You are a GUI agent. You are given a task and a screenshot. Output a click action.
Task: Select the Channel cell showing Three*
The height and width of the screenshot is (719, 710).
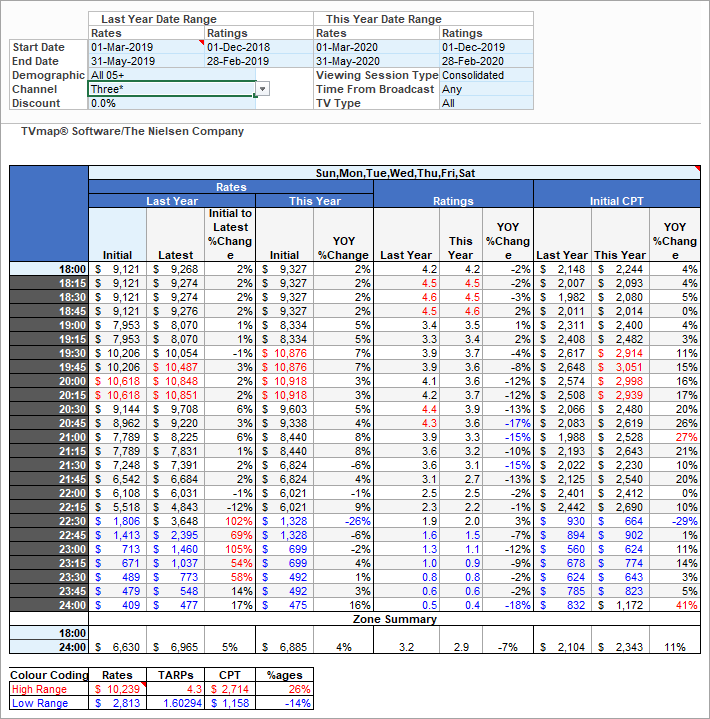point(172,89)
